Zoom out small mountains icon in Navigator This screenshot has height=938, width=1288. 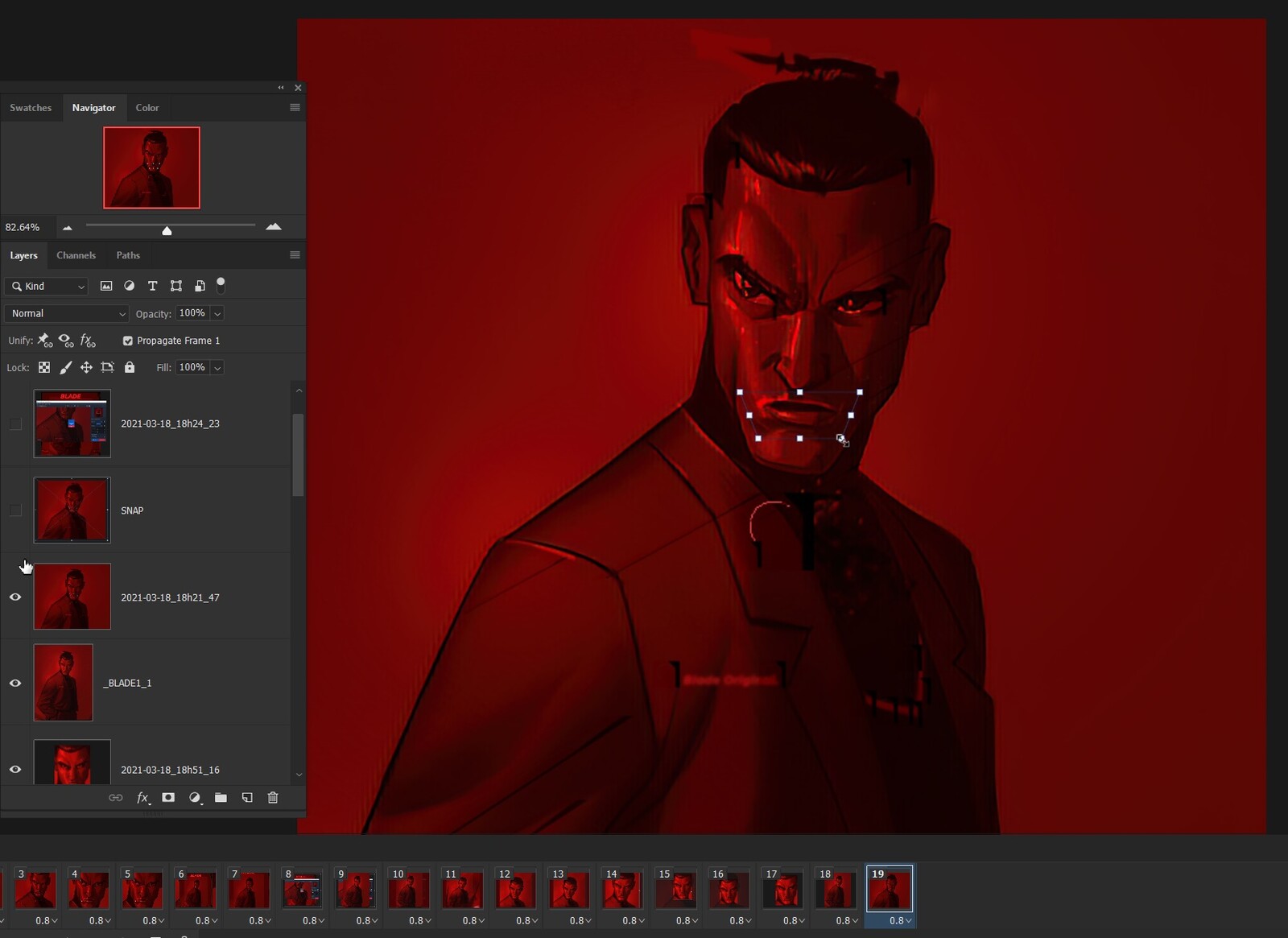point(68,228)
